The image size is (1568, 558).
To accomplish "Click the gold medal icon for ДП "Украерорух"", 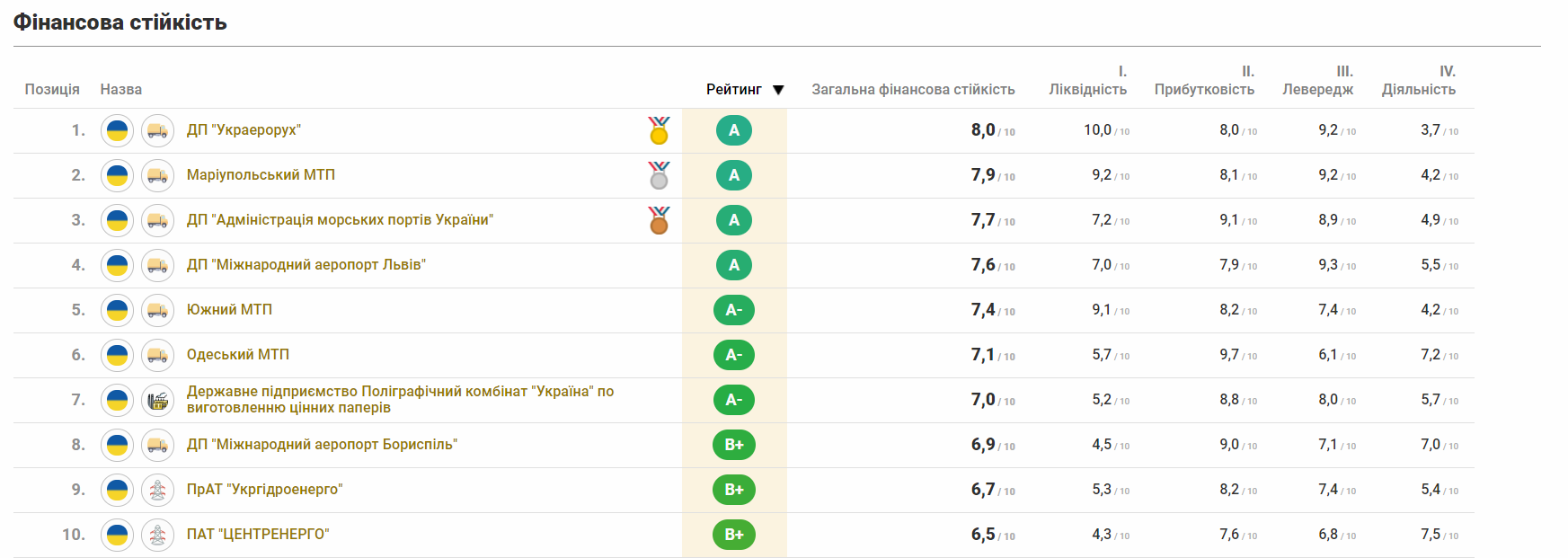I will (659, 130).
